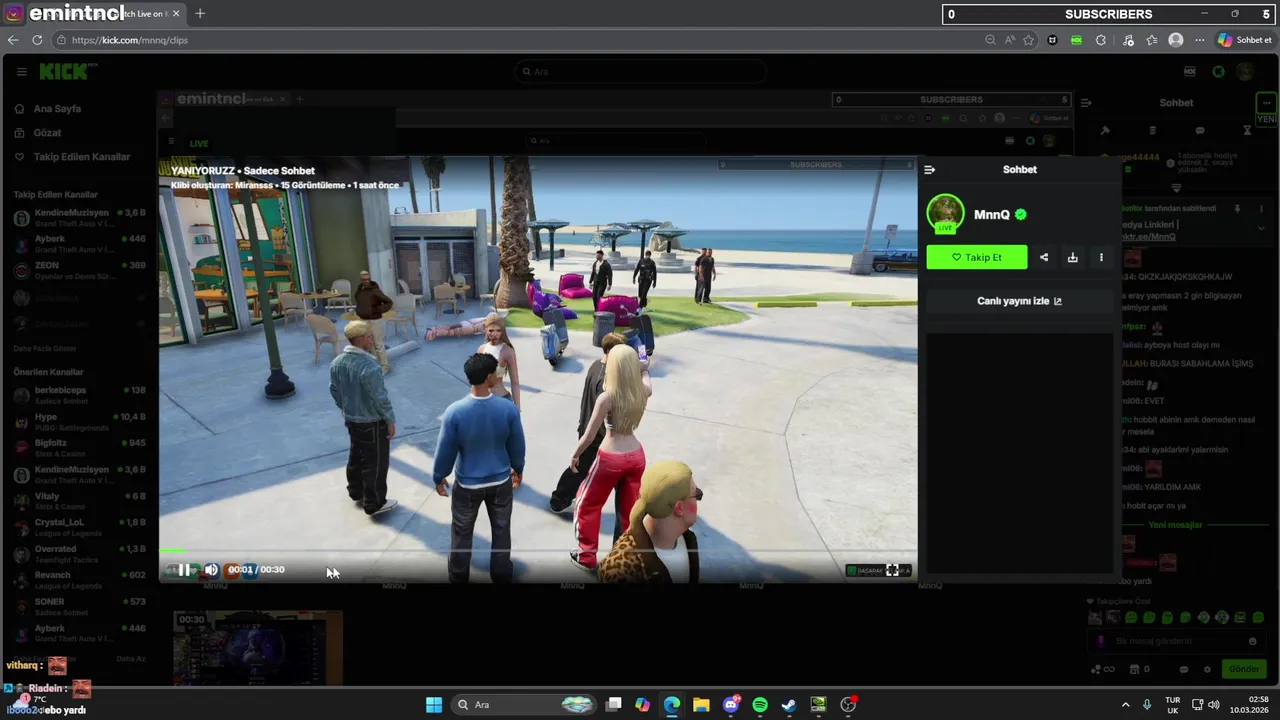Share the clip using share icon
Screen dimensions: 1280x720
tap(1044, 257)
